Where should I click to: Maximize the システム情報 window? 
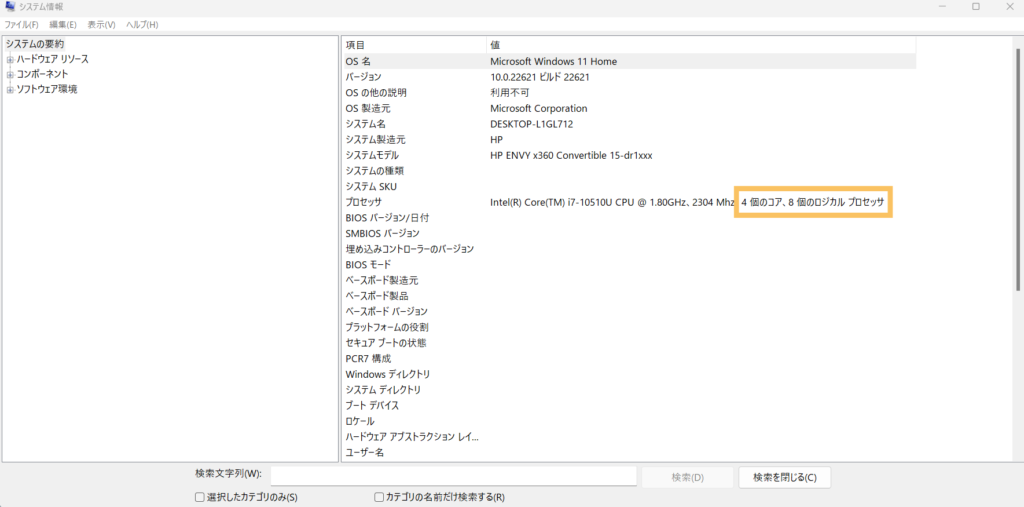click(x=976, y=7)
